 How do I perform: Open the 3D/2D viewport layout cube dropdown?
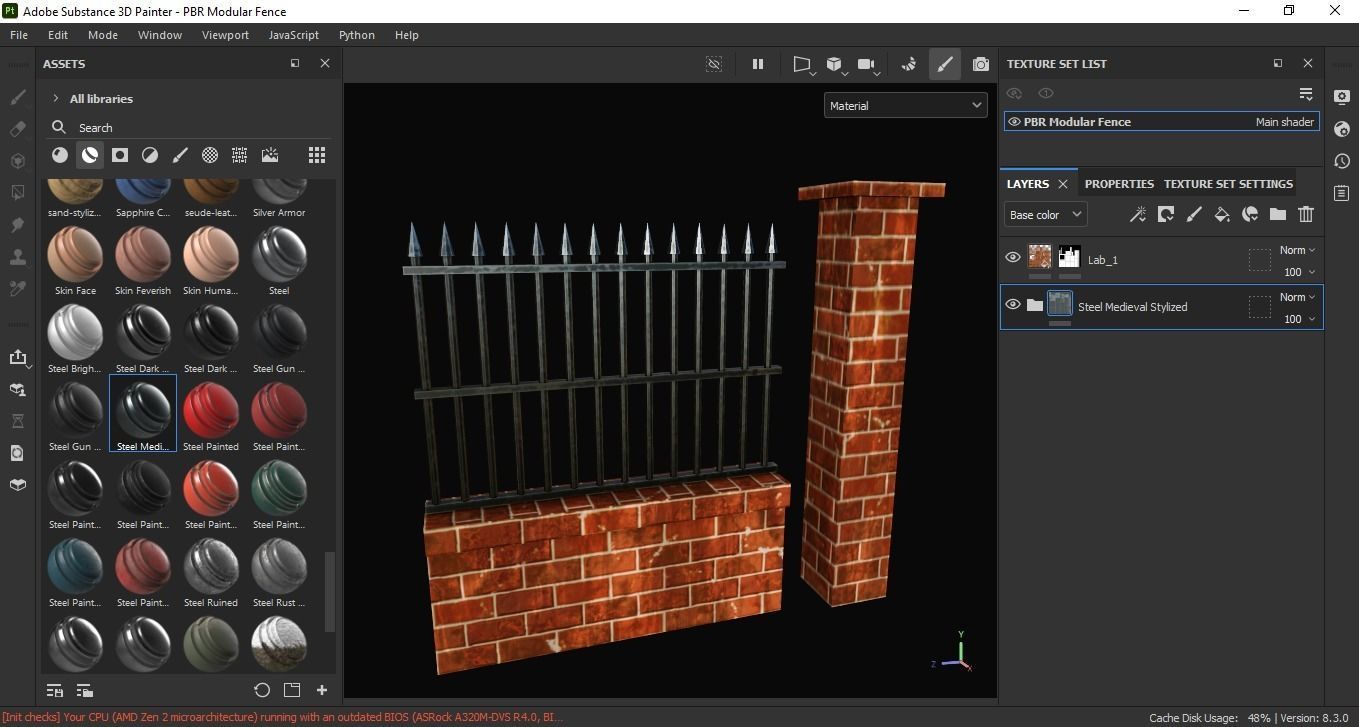(835, 65)
